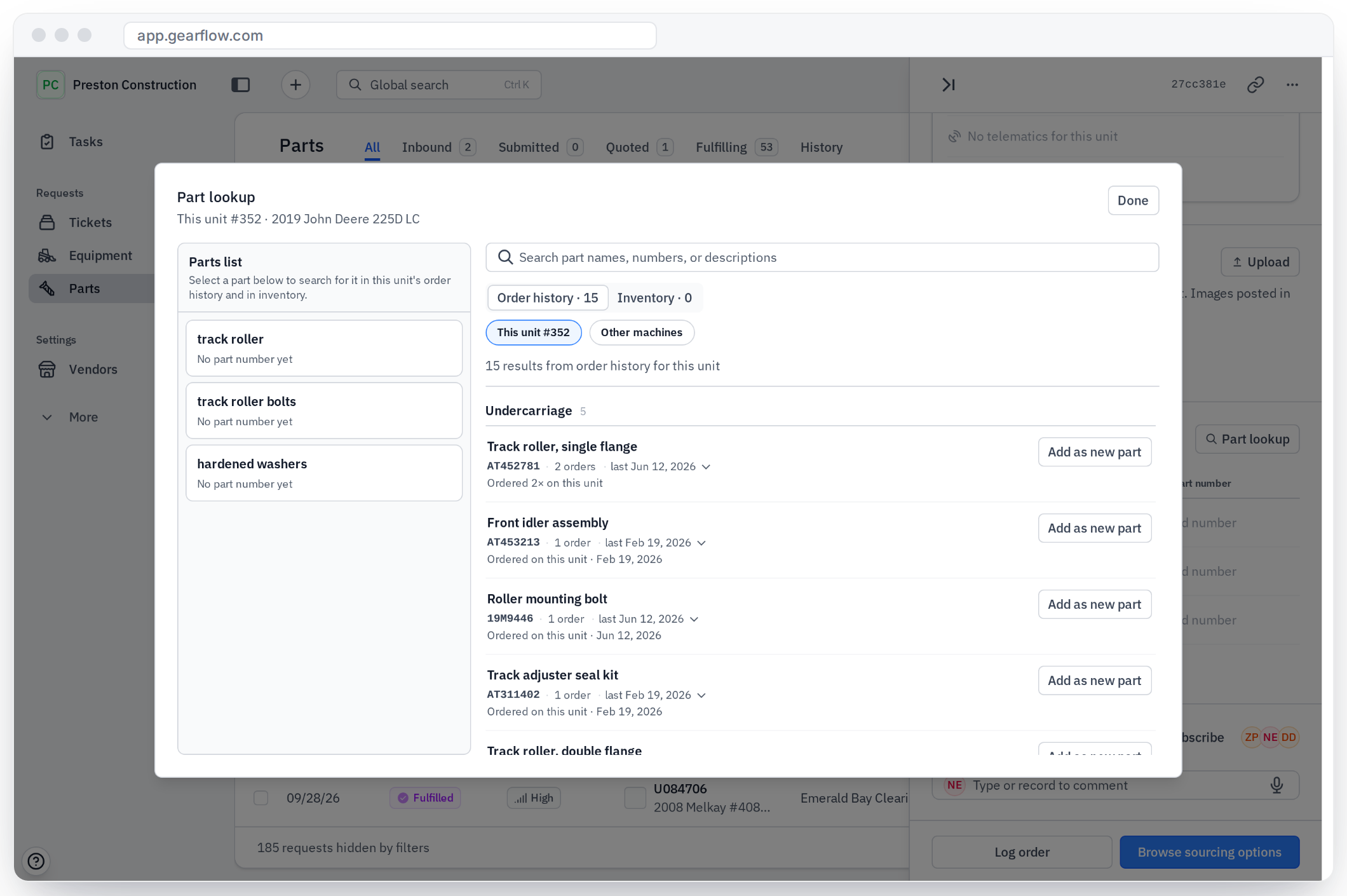Open the three-dots more options menu
The width and height of the screenshot is (1347, 896).
point(1292,85)
